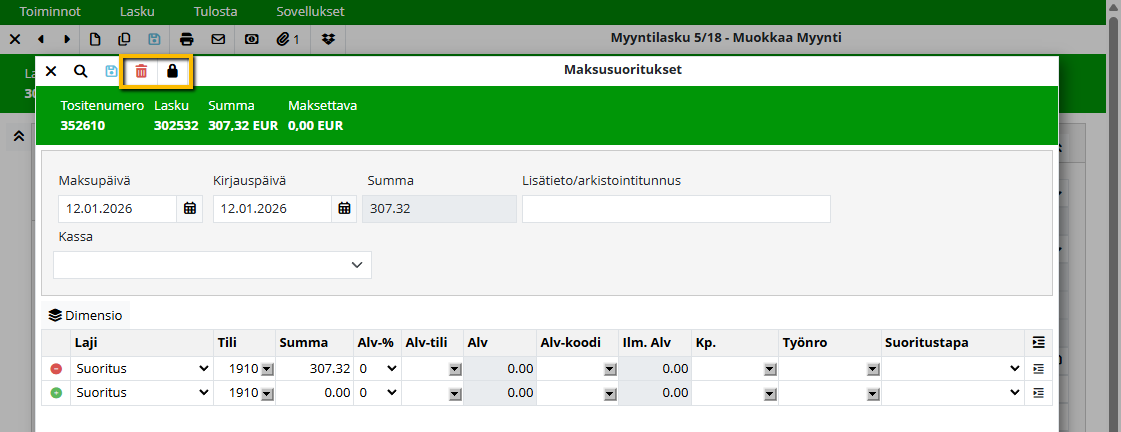This screenshot has height=432, width=1121.
Task: Click the envelope email icon
Action: (218, 39)
